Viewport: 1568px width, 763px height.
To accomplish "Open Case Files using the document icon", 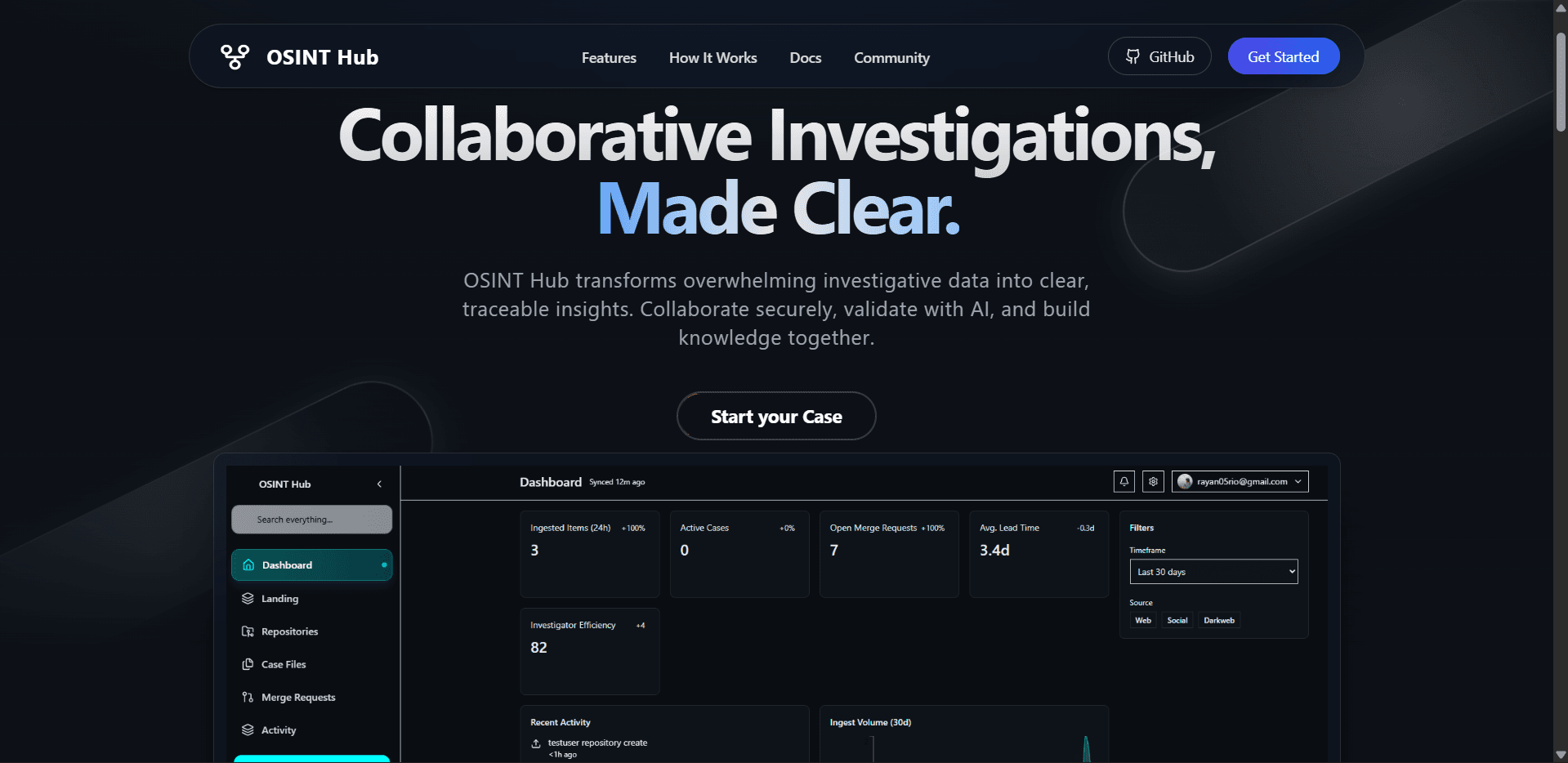I will (248, 663).
